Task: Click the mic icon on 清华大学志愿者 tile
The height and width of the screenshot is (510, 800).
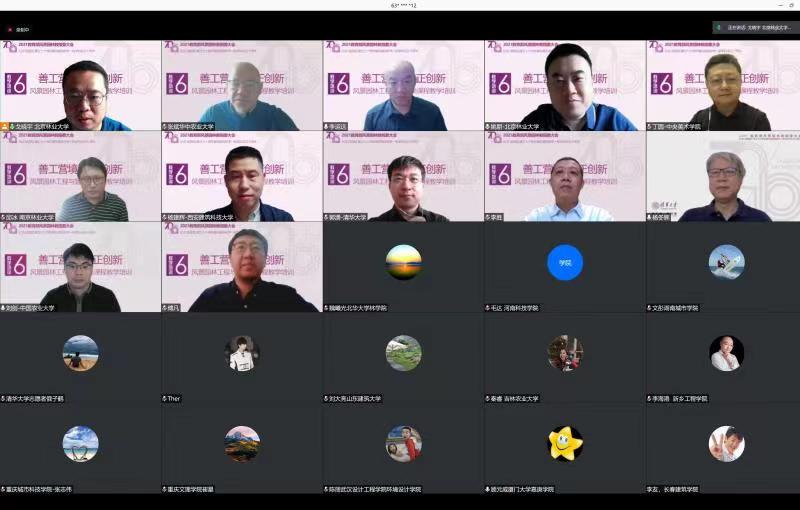Action: [4, 398]
